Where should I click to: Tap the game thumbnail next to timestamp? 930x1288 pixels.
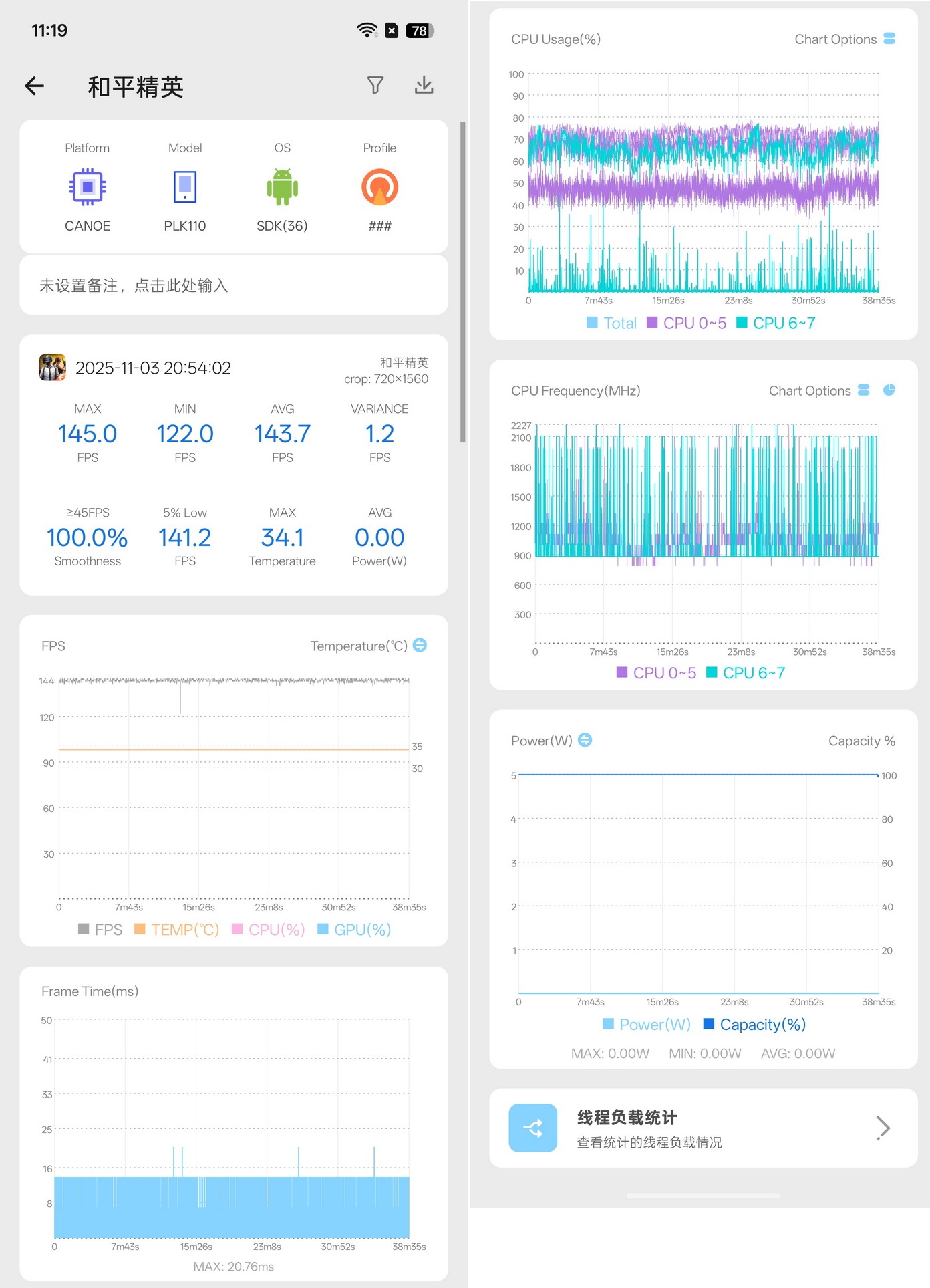53,368
